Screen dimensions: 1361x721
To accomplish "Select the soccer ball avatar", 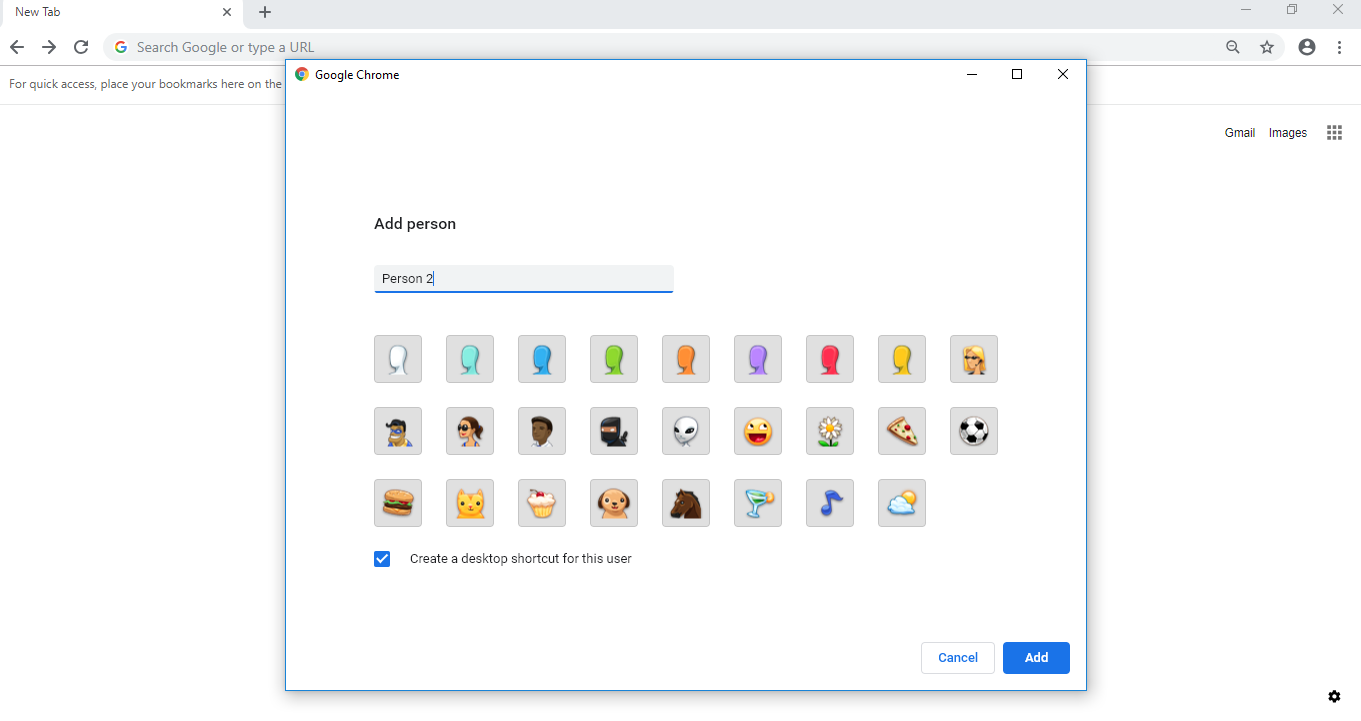I will pyautogui.click(x=974, y=431).
